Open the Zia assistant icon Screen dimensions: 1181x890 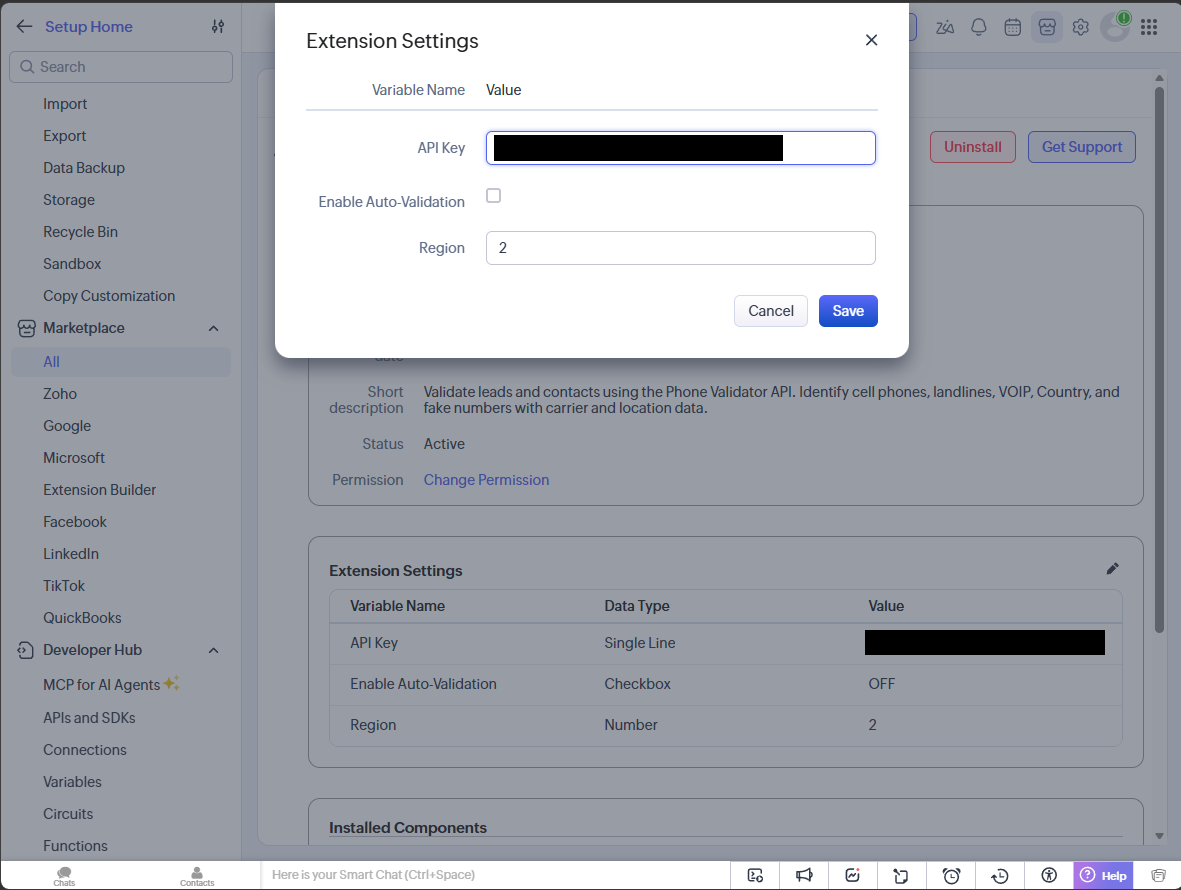[944, 28]
